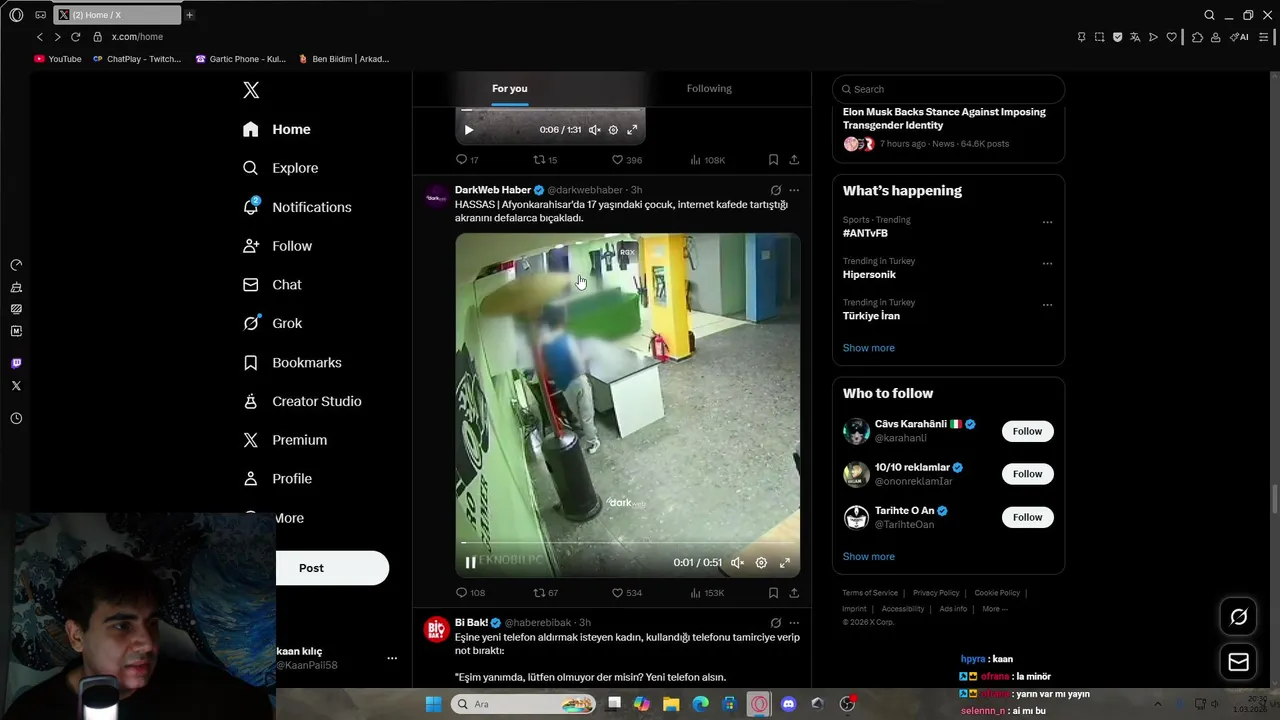This screenshot has width=1280, height=720.
Task: Unmute the top 1:31 video
Action: tap(594, 130)
